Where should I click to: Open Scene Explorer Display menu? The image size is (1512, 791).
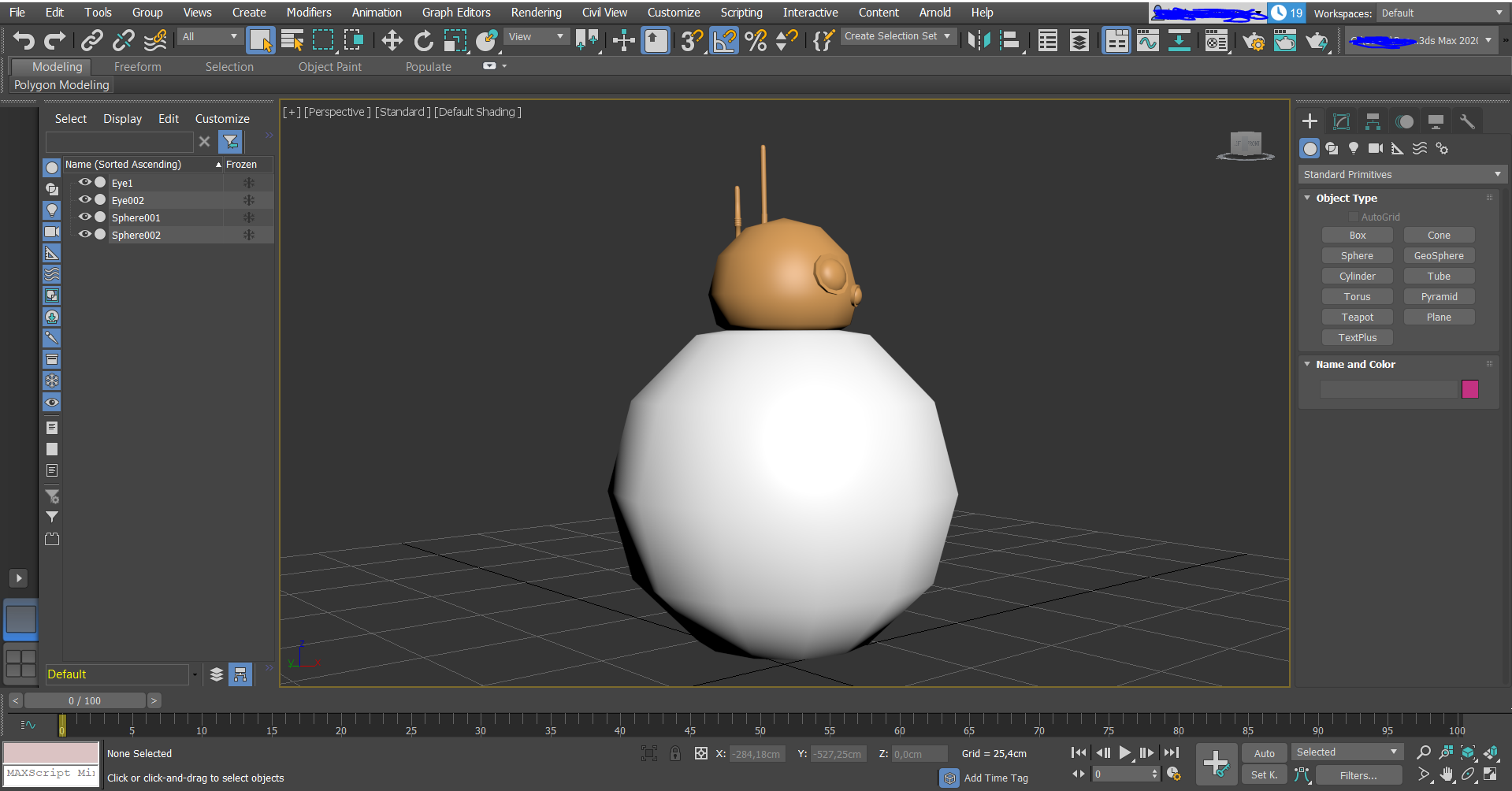(122, 119)
